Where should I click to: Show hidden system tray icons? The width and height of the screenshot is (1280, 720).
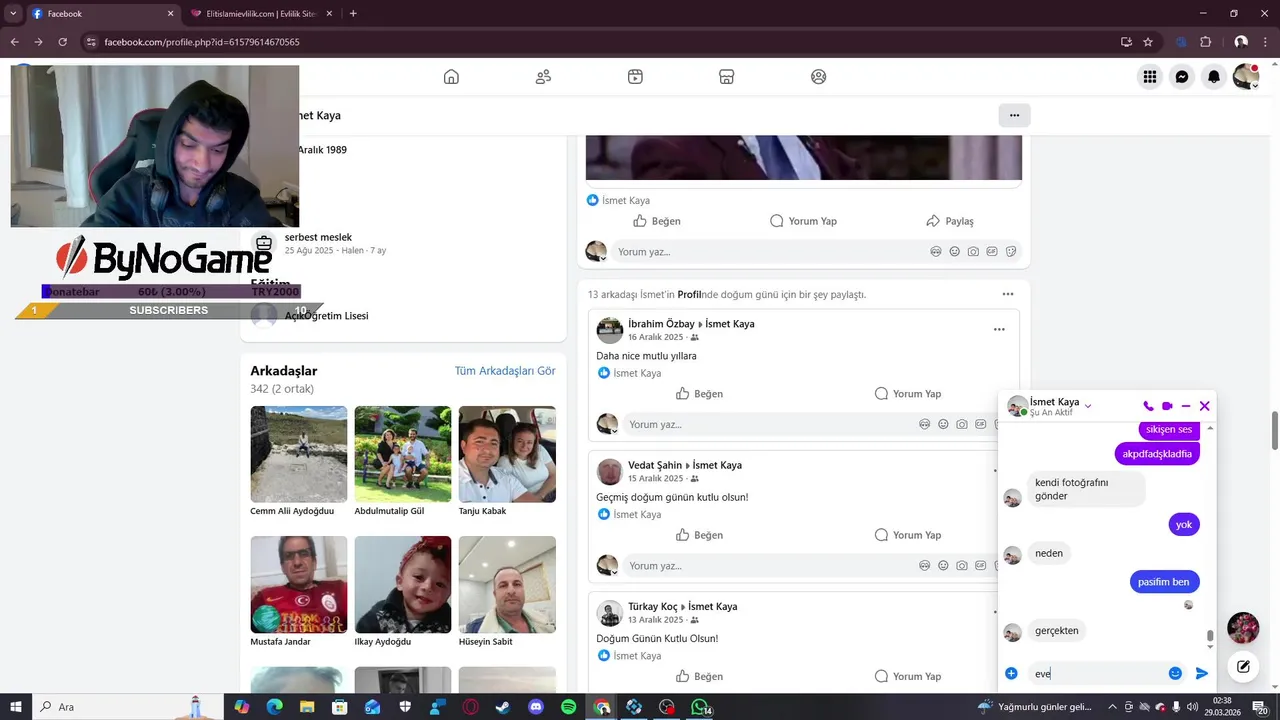[1113, 707]
